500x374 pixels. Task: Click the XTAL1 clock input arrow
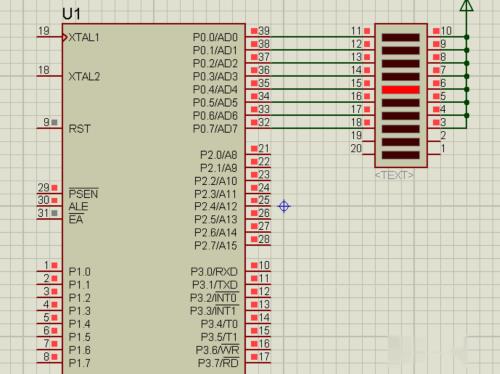pos(65,37)
